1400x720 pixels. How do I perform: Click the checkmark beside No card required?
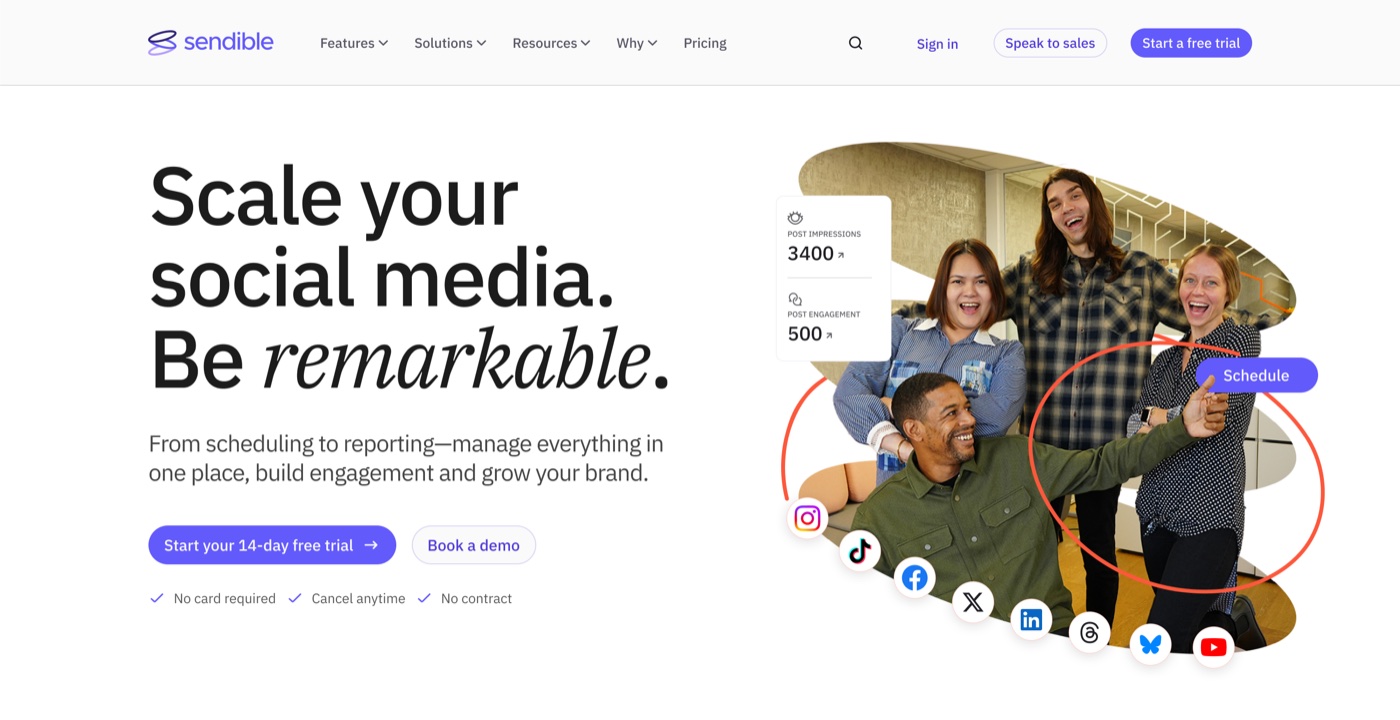point(156,598)
